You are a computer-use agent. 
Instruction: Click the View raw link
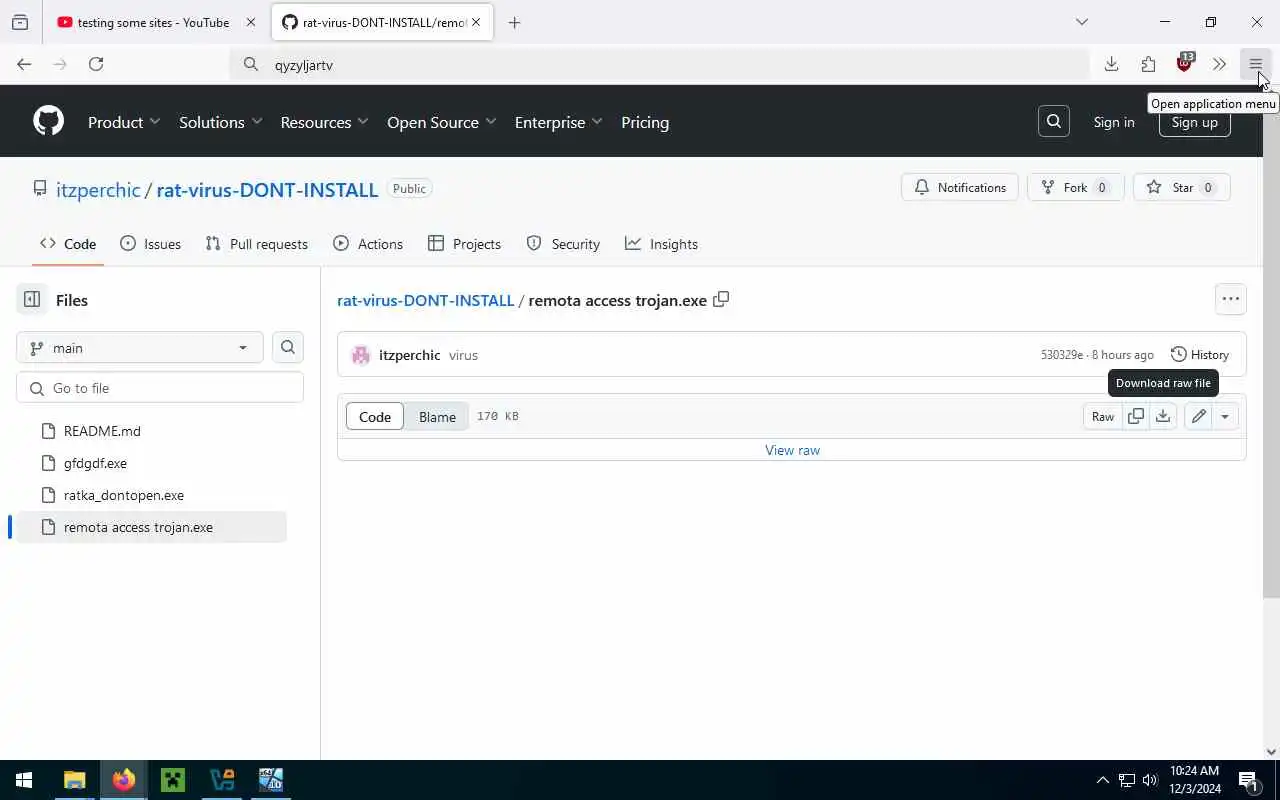pos(792,450)
